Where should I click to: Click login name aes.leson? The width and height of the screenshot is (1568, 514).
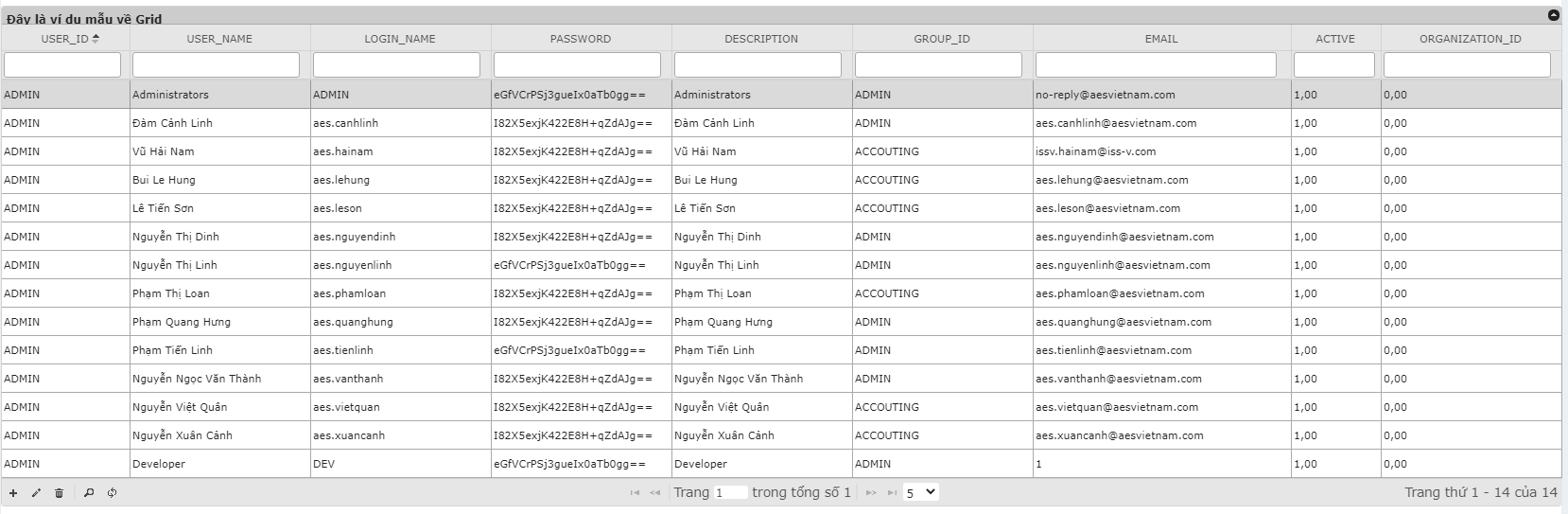click(338, 208)
